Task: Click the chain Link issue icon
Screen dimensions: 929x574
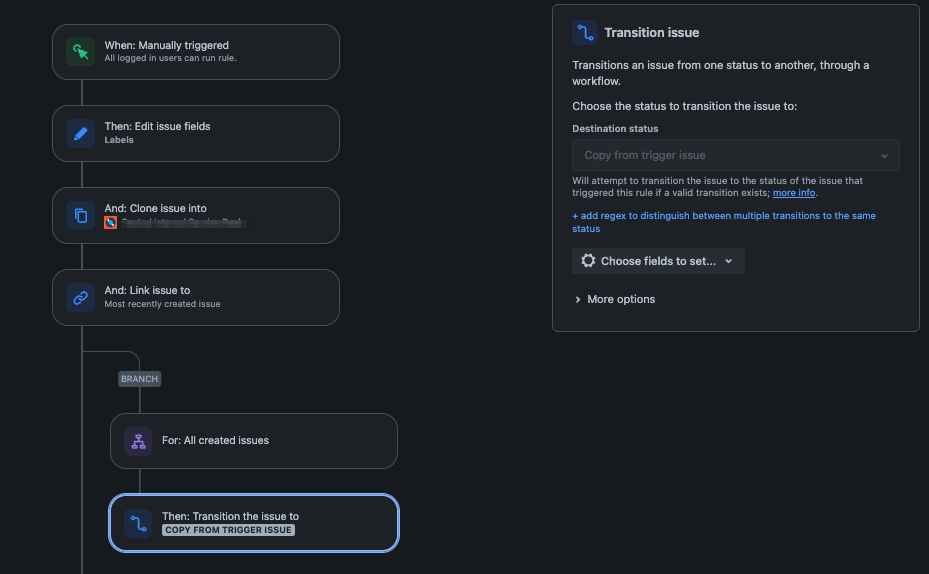Action: click(81, 297)
